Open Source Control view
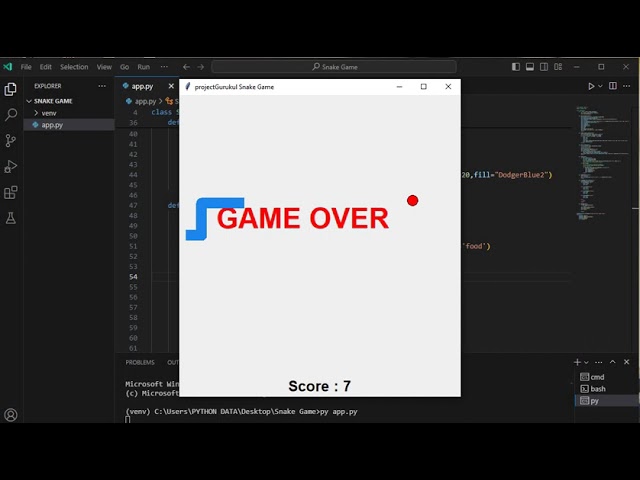Screen dimensions: 640x480 coord(11,140)
